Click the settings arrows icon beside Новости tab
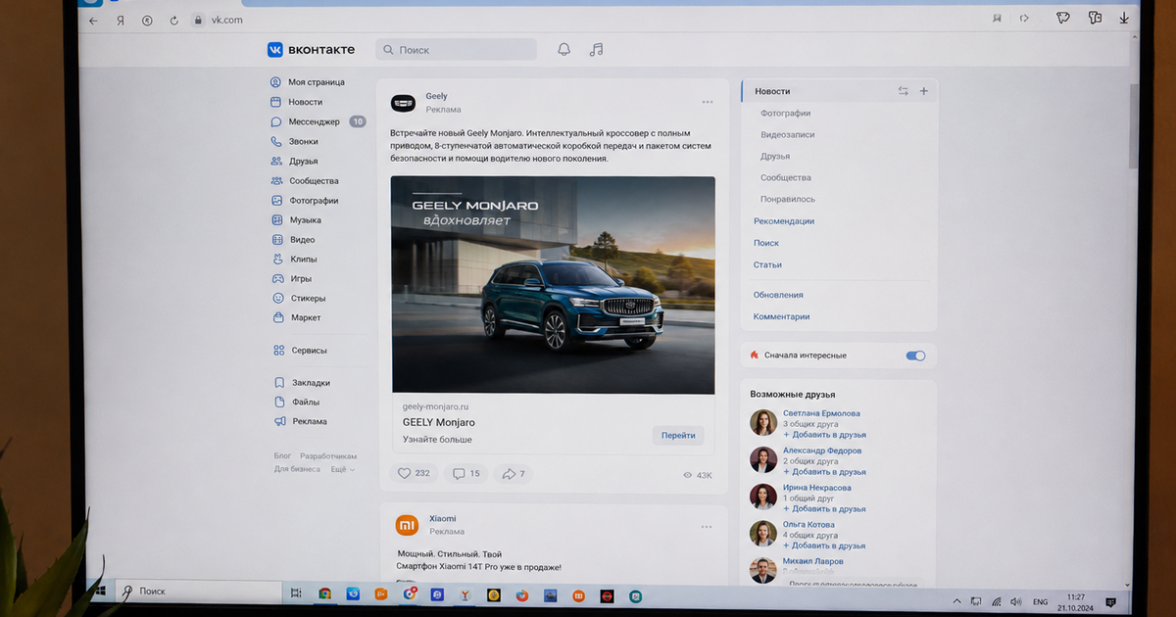The width and height of the screenshot is (1176, 617). [903, 91]
